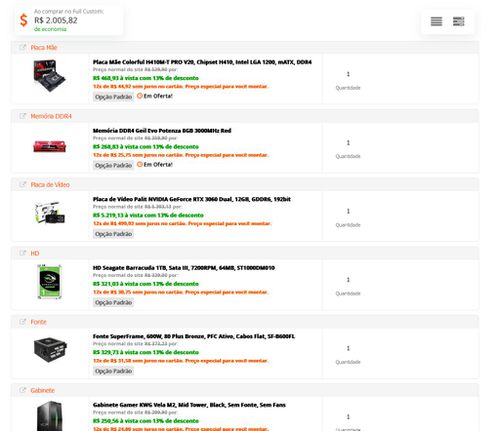Click the Palit NVIDIA GeForce RTX 3060 title
Screen dimensions: 500x431
tap(192, 199)
